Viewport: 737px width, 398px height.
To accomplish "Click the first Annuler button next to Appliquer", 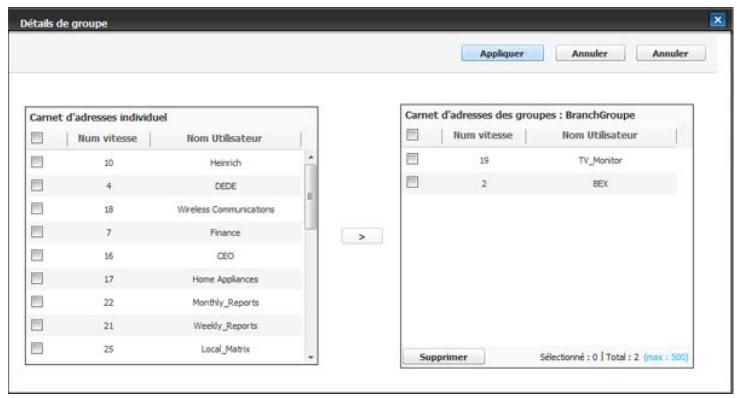I will [590, 54].
